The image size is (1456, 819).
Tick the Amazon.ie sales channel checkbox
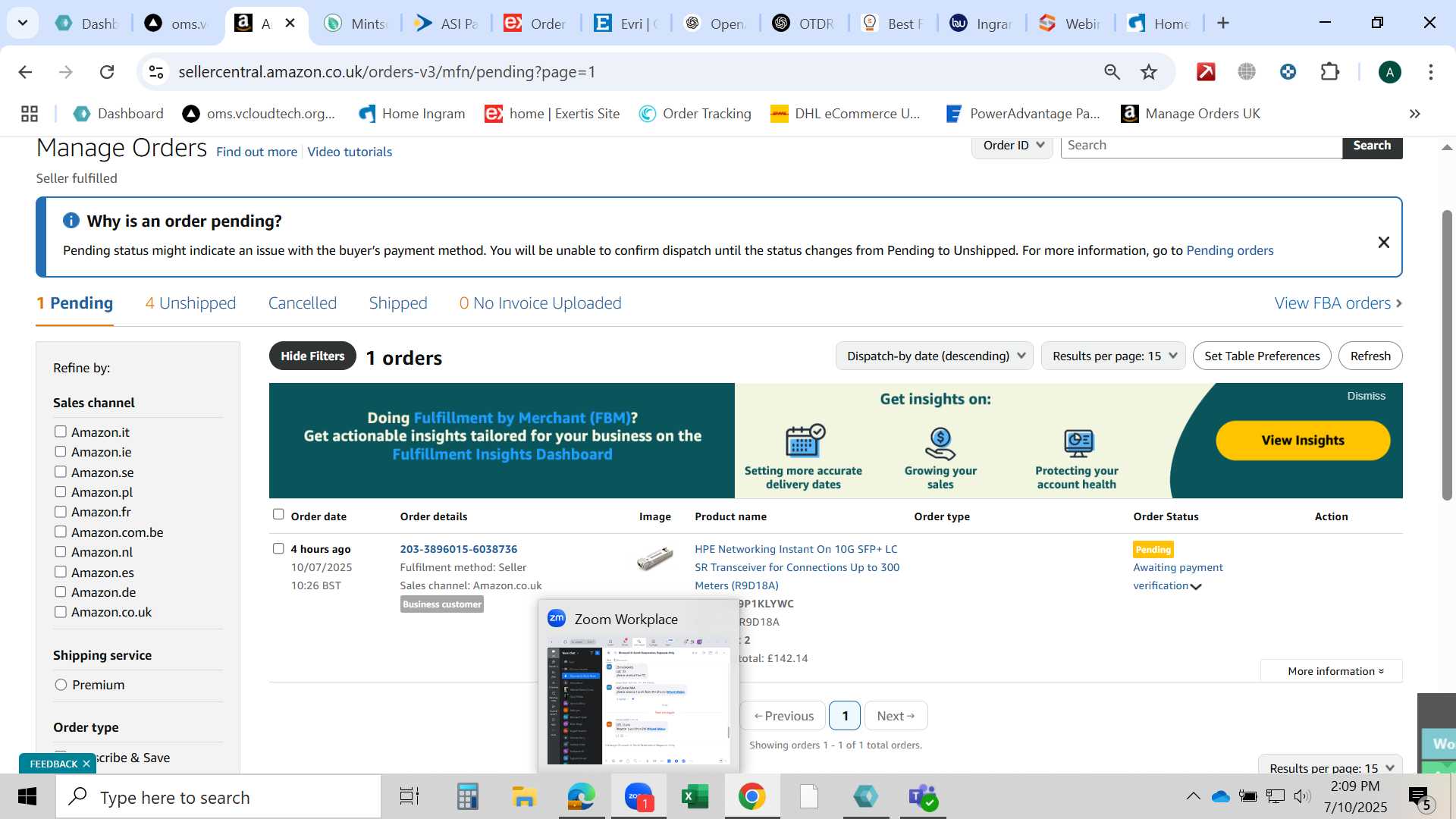coord(60,451)
